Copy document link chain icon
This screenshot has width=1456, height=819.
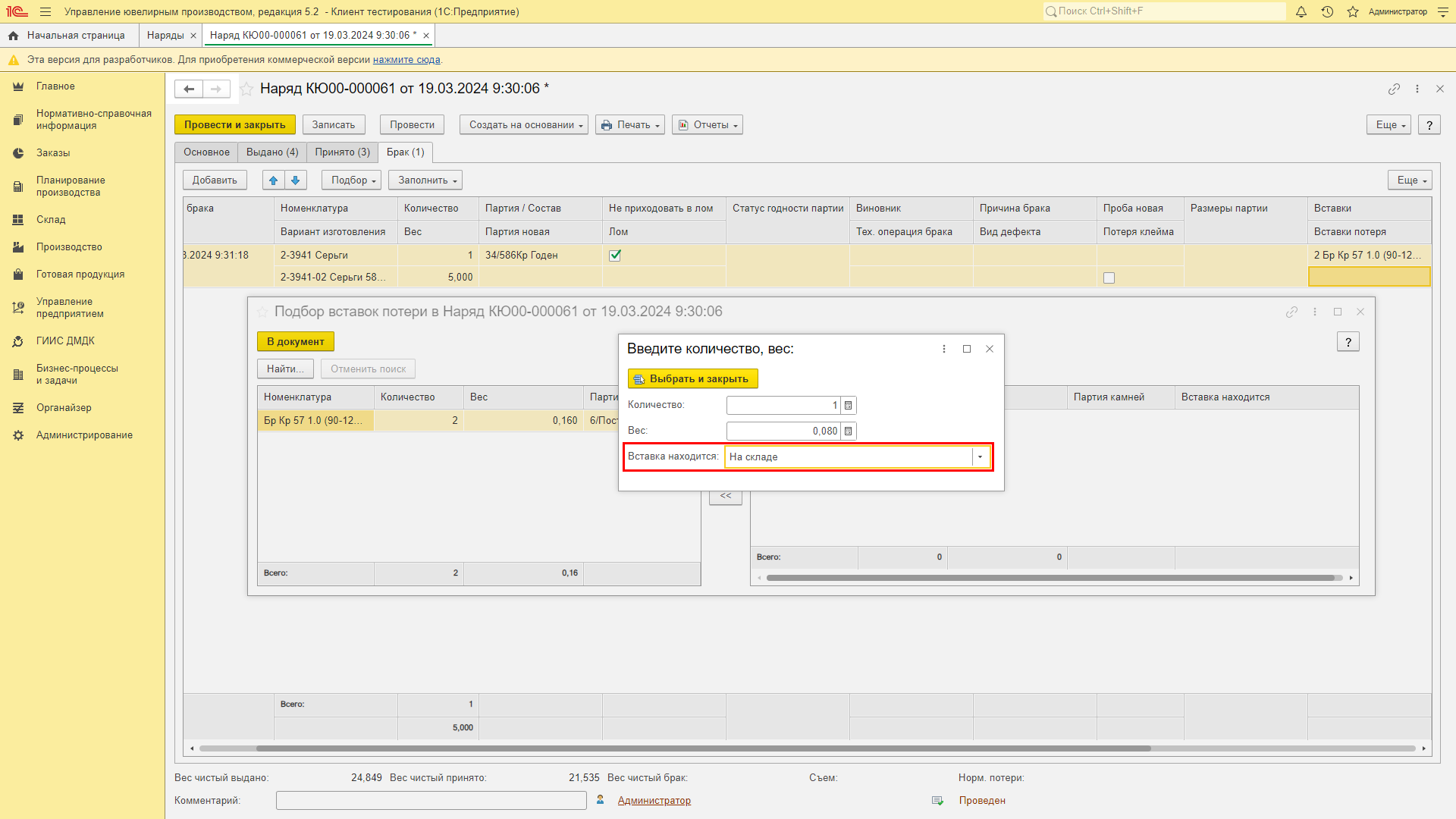click(x=1394, y=89)
